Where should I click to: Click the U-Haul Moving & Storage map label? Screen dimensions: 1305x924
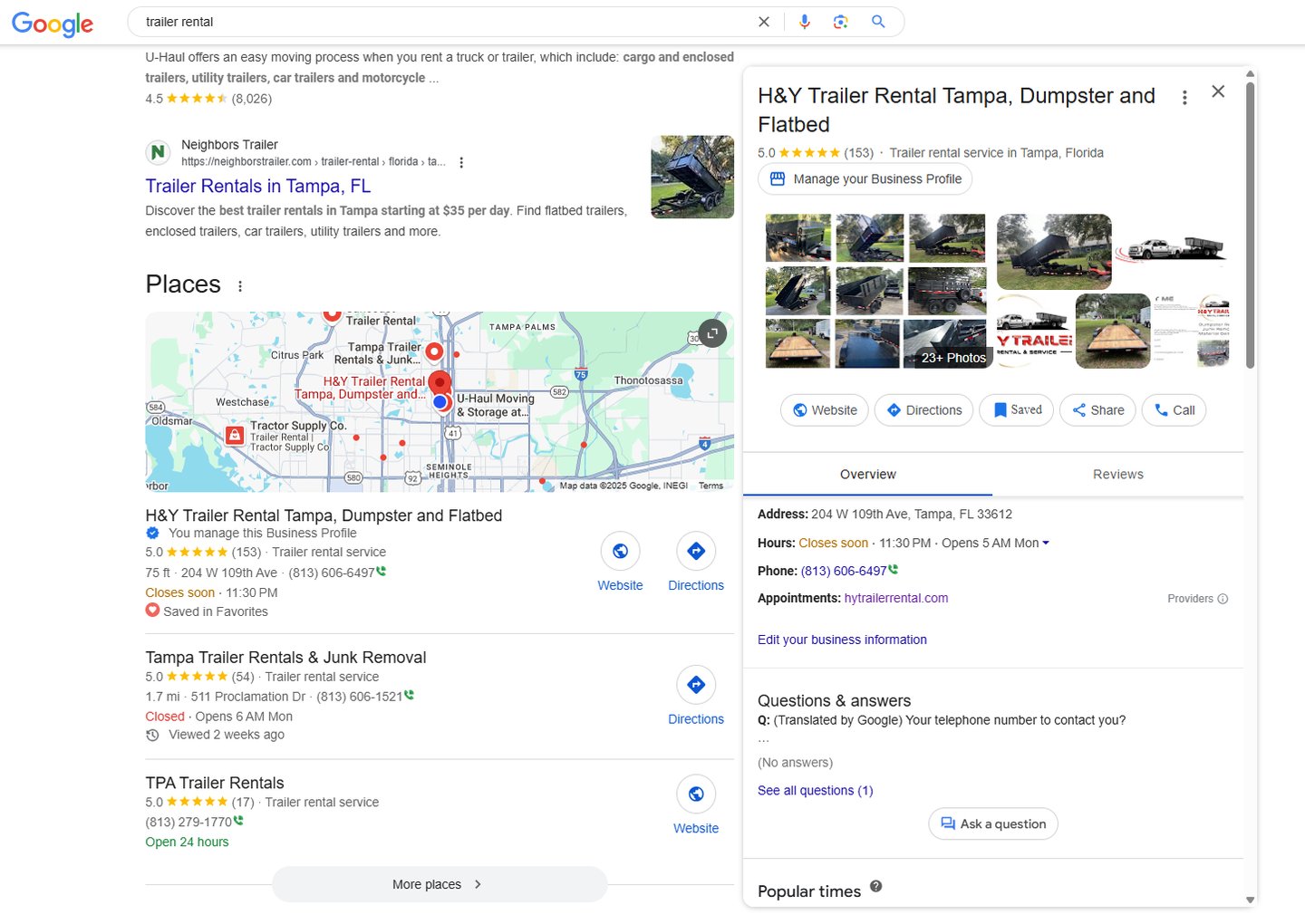495,405
